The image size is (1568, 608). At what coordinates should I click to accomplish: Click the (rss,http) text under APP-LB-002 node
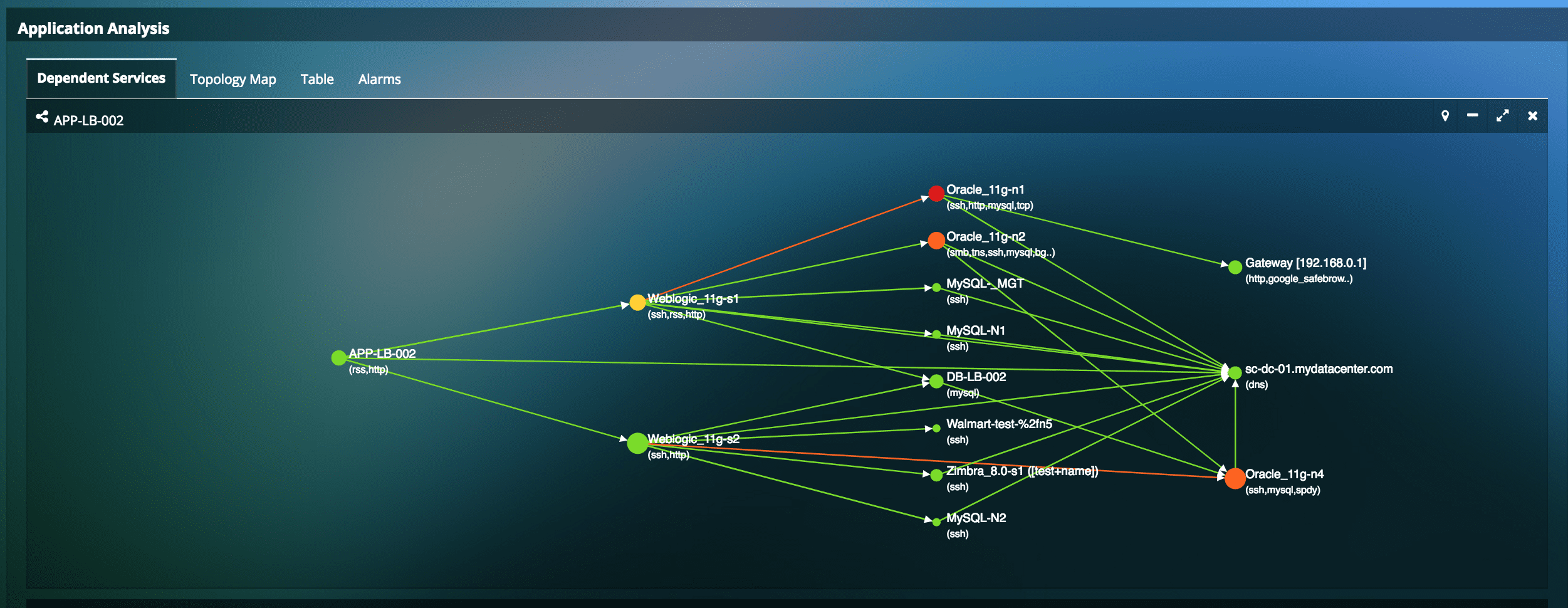(x=368, y=370)
